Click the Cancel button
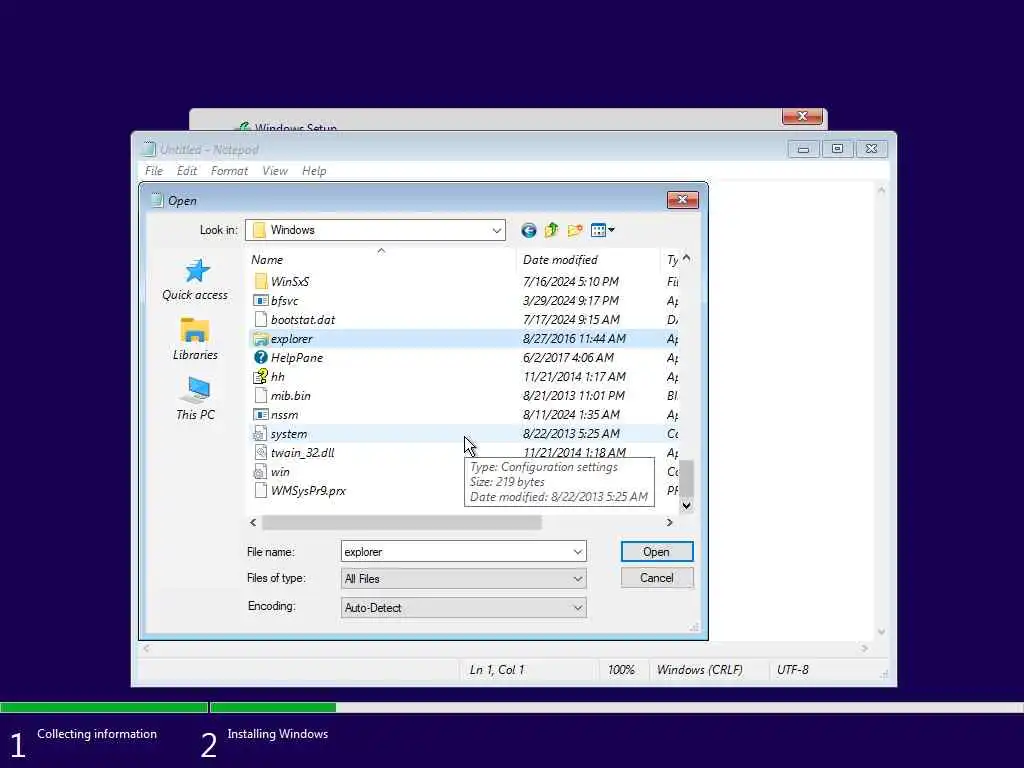Viewport: 1024px width, 768px height. tap(657, 578)
